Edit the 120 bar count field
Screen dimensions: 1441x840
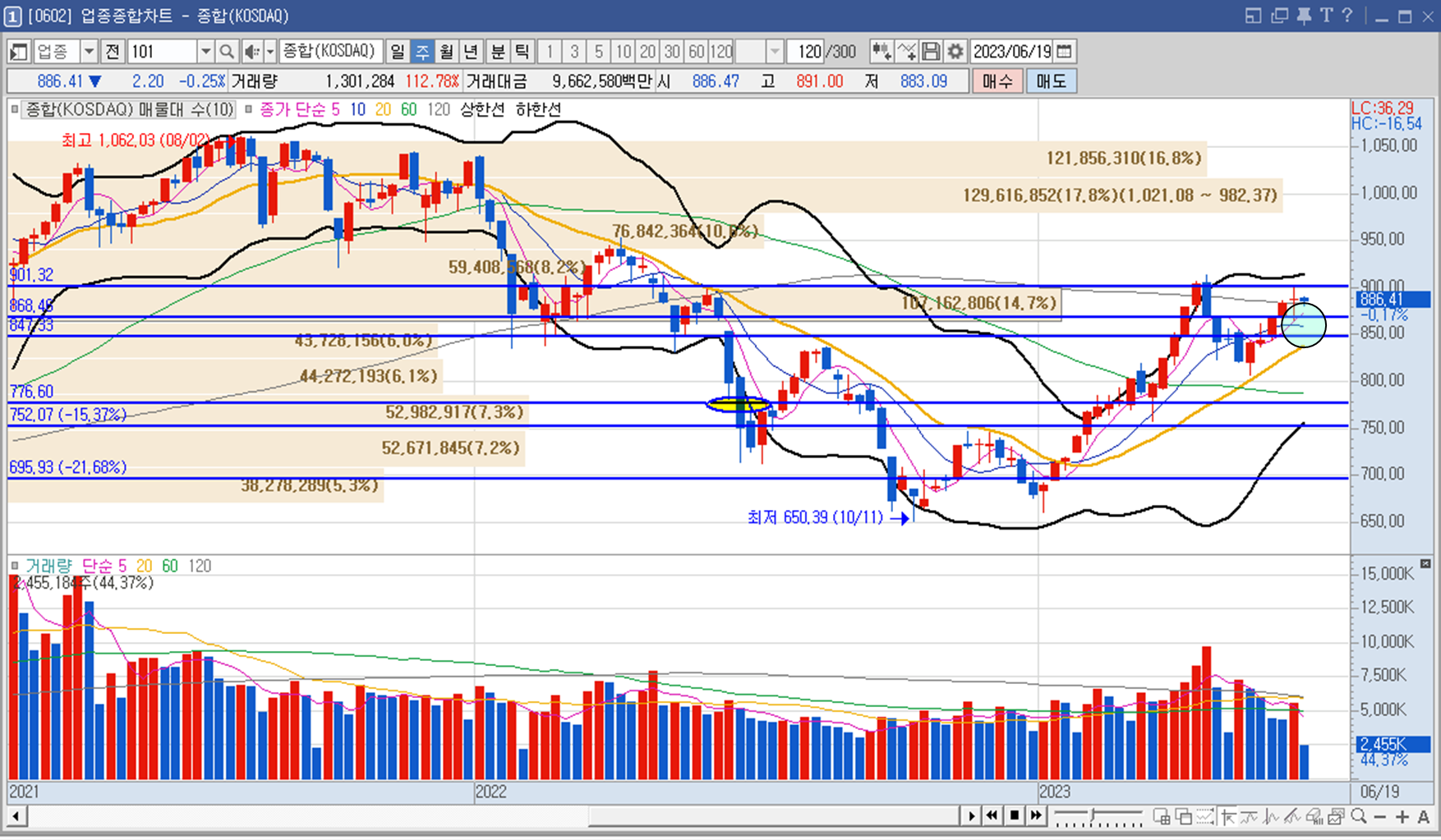click(x=806, y=52)
